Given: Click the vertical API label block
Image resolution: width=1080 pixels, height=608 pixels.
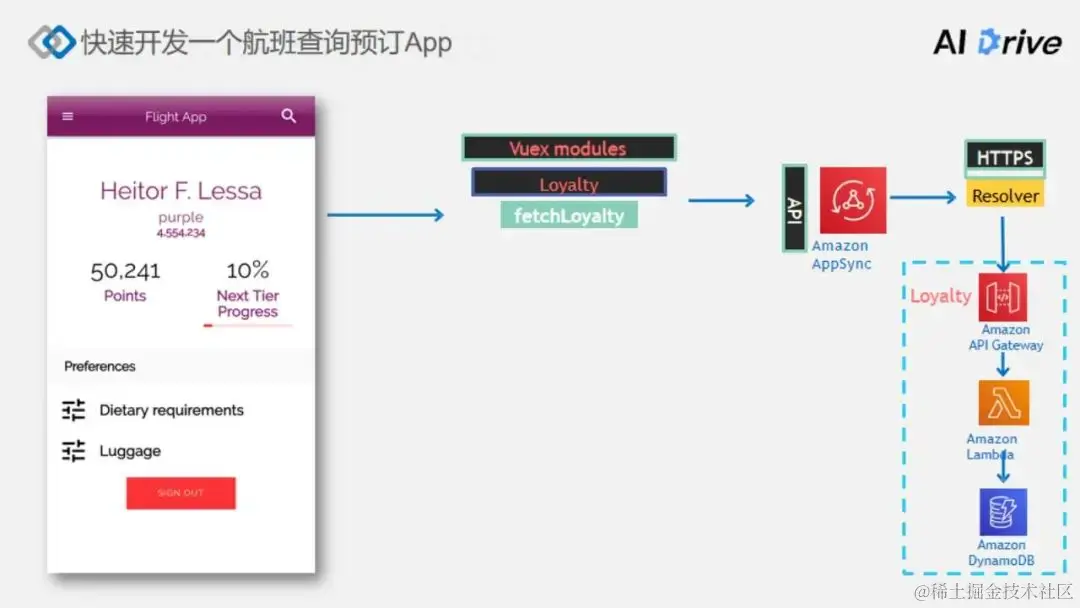Looking at the screenshot, I should click(x=794, y=209).
